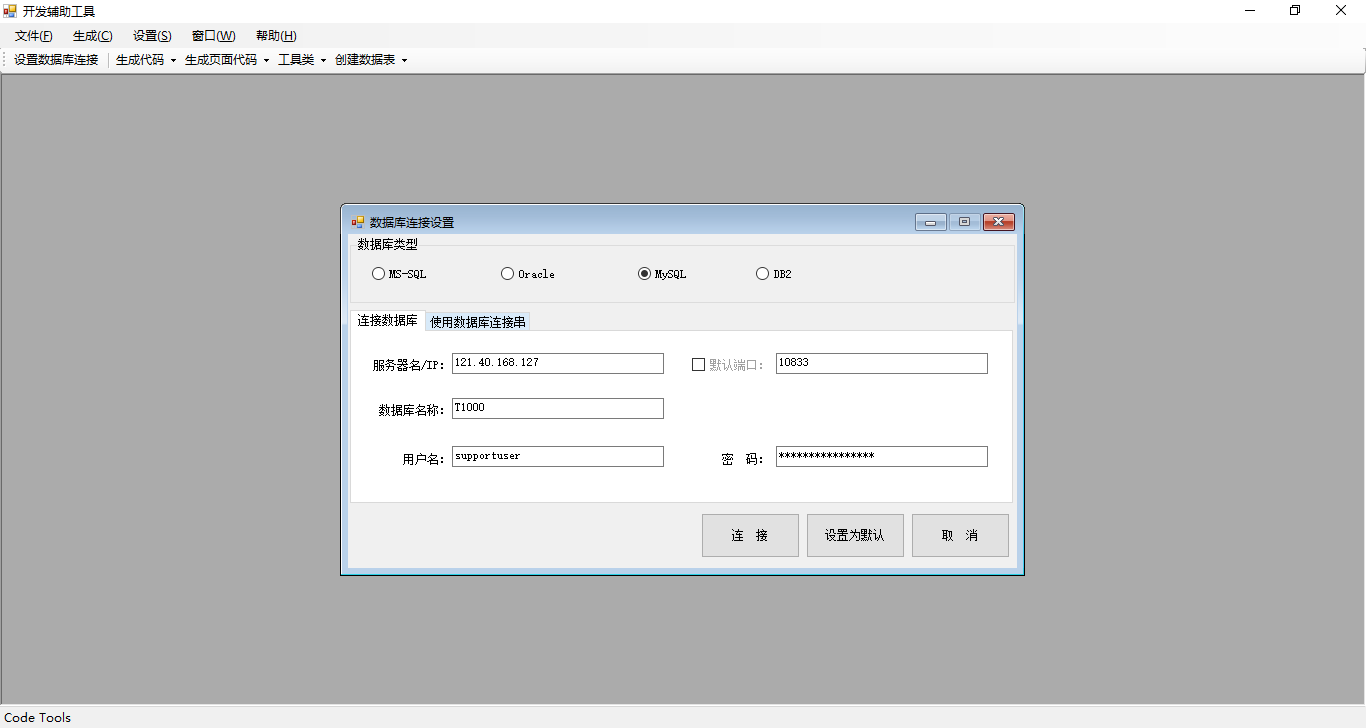Click the 服务器名/IP: label
1366x728 pixels.
pyautogui.click(x=409, y=366)
